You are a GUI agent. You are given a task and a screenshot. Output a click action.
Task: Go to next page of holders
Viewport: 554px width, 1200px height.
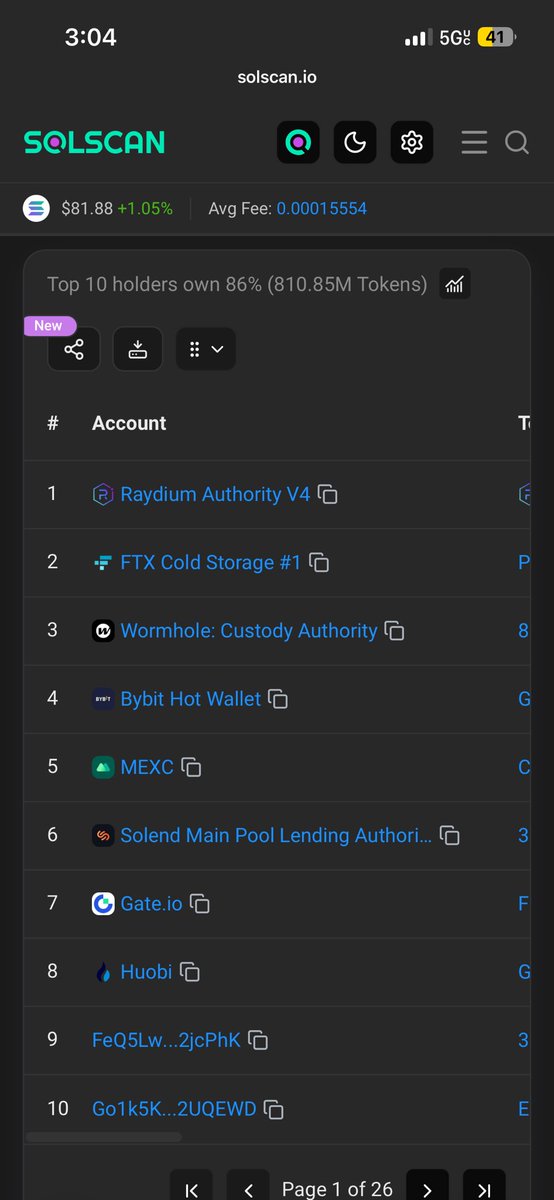click(x=427, y=1187)
